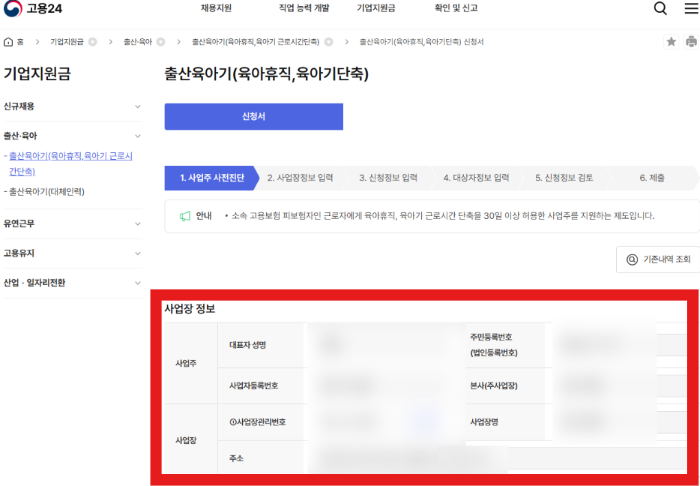Screen dimensions: 700x486
Task: Click 출산·육아 breadcrumb link
Action: [138, 42]
